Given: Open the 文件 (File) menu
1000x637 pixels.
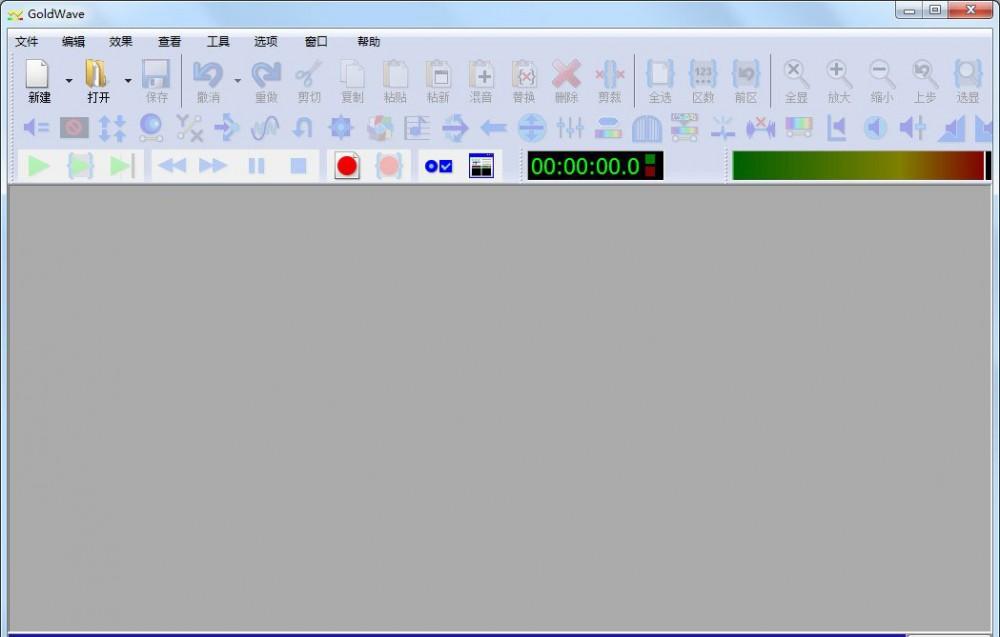Looking at the screenshot, I should click(27, 42).
